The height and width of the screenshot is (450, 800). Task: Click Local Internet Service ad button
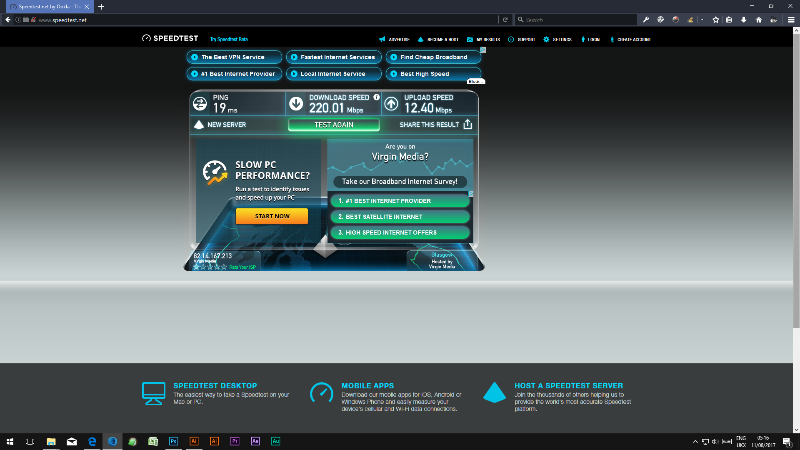pos(334,74)
